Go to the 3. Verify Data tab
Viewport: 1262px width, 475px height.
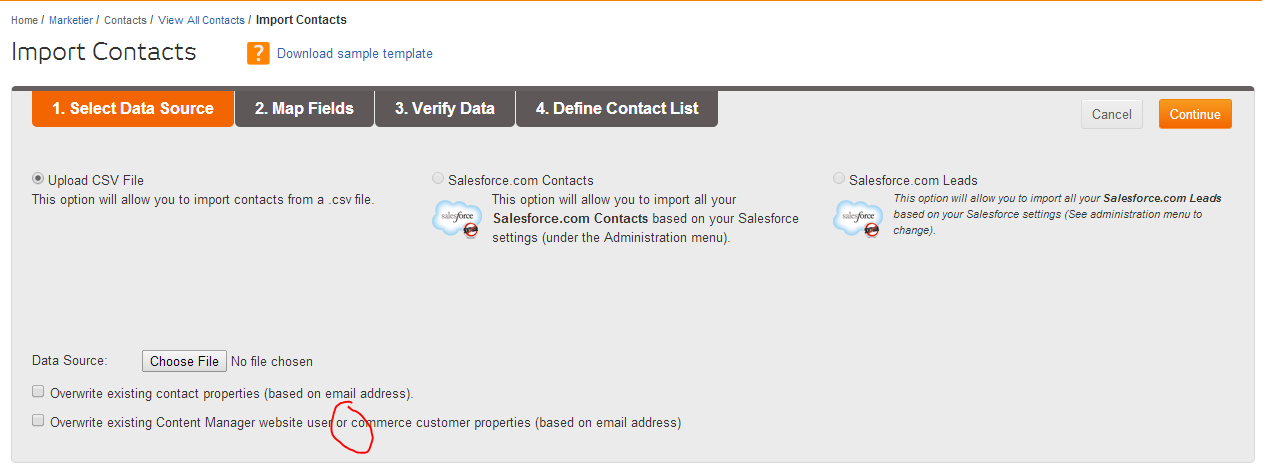coord(445,109)
